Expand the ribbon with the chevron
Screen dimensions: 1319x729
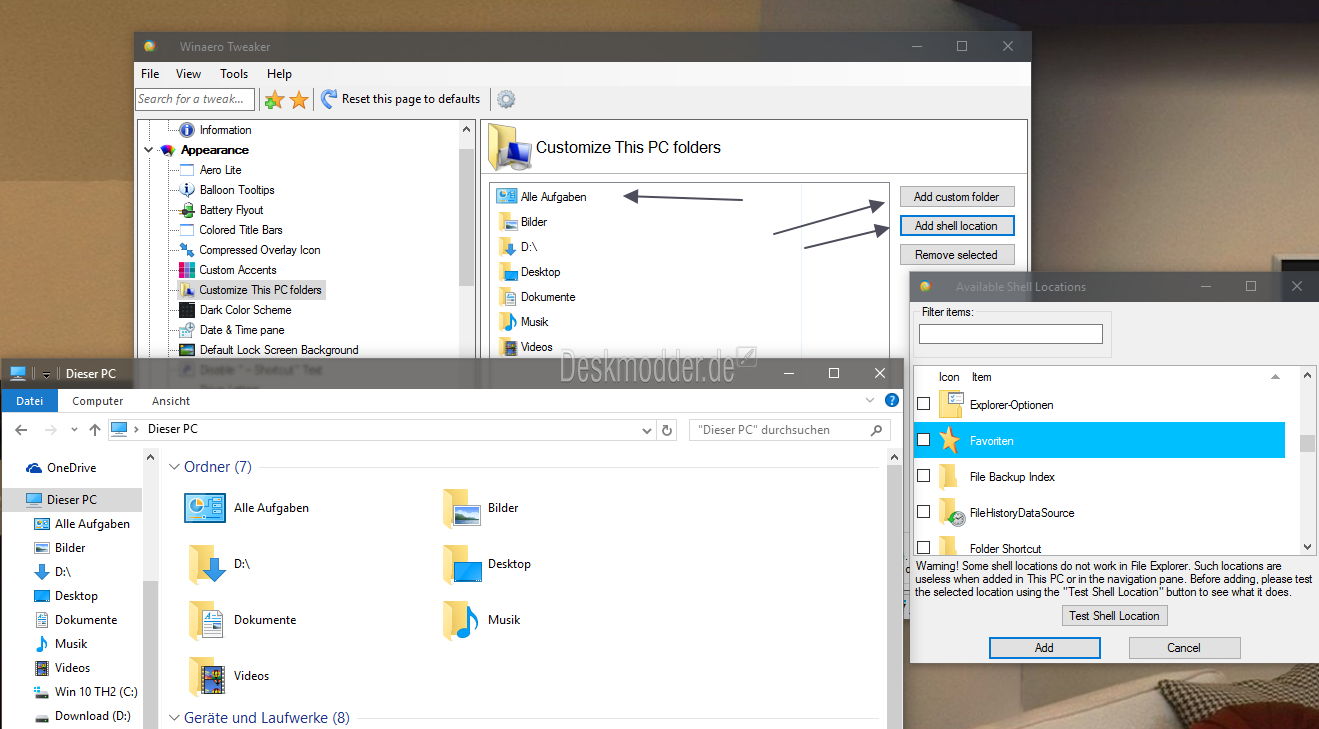(869, 400)
